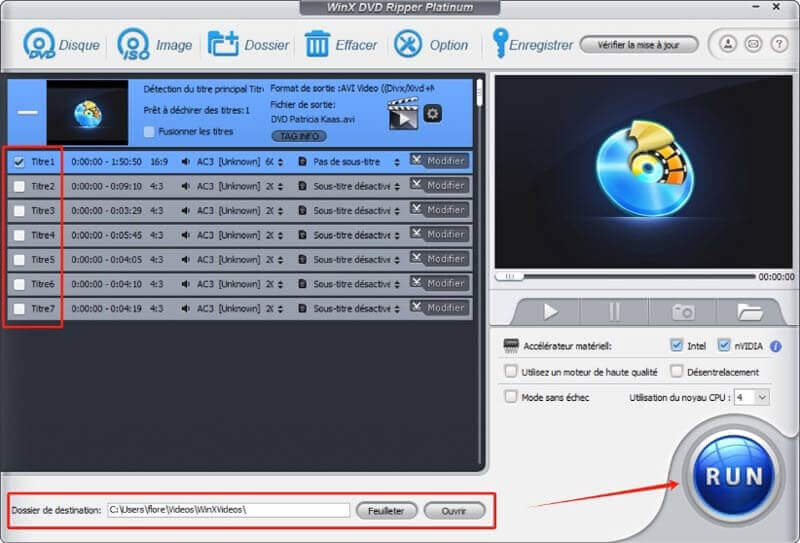Image resolution: width=800 pixels, height=543 pixels.
Task: Click the DVD Patricia Kaas.avi file name
Action: (x=312, y=119)
